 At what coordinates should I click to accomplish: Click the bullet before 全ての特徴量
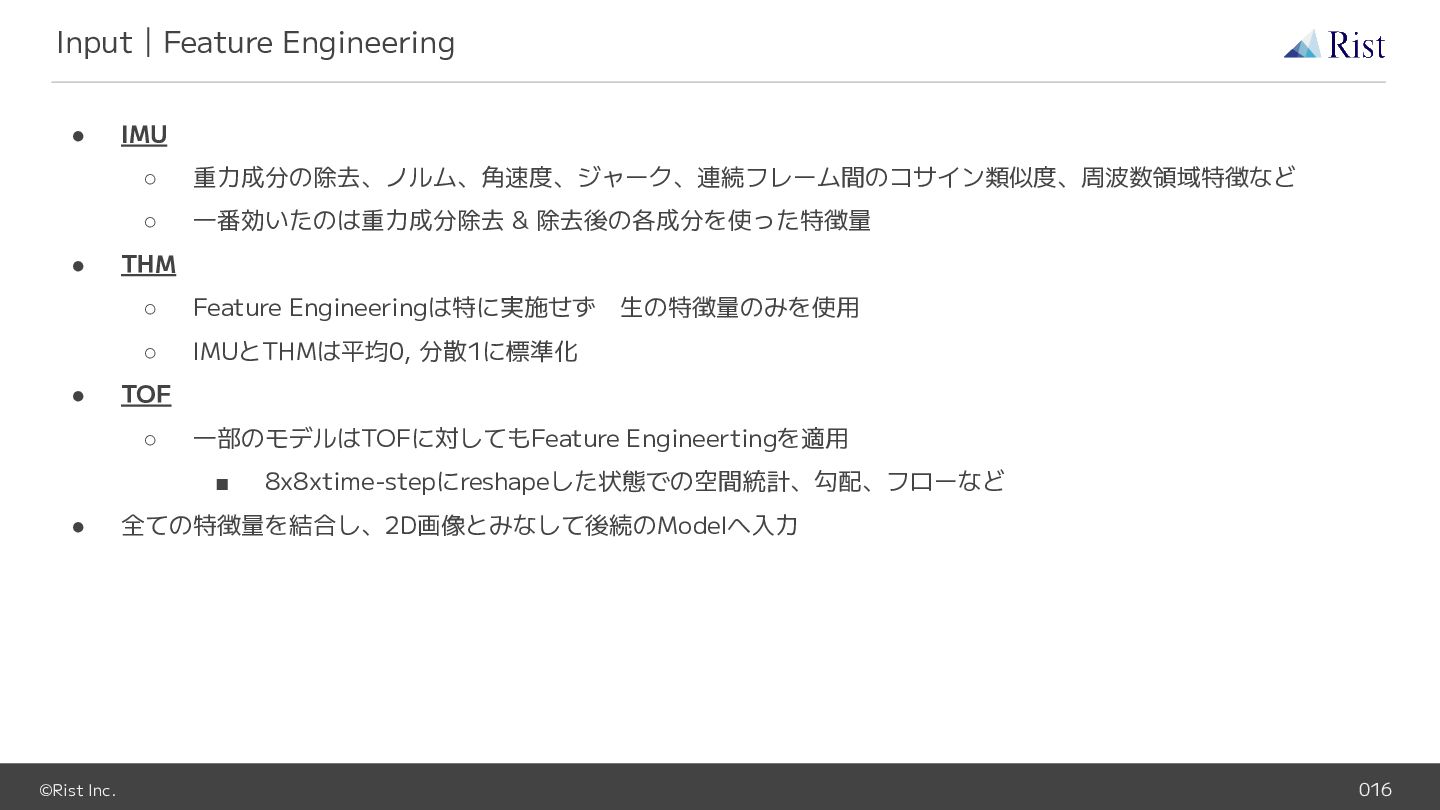78,526
